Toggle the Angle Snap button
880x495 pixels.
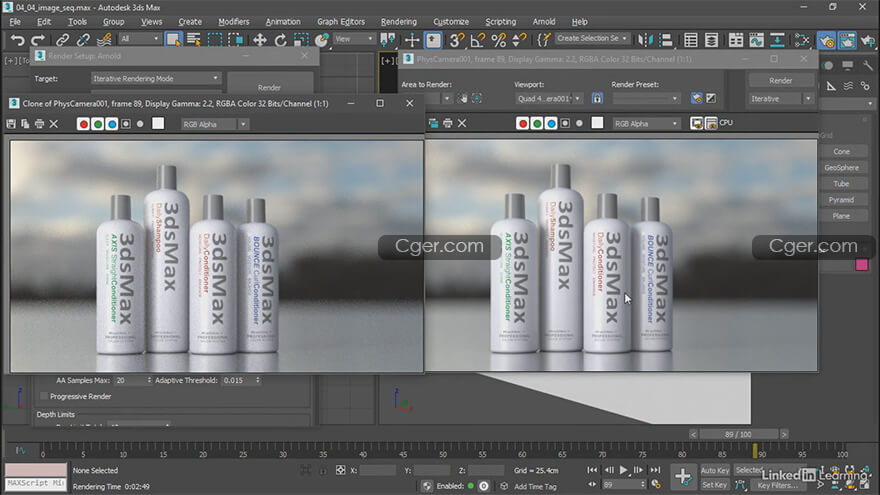tap(478, 40)
